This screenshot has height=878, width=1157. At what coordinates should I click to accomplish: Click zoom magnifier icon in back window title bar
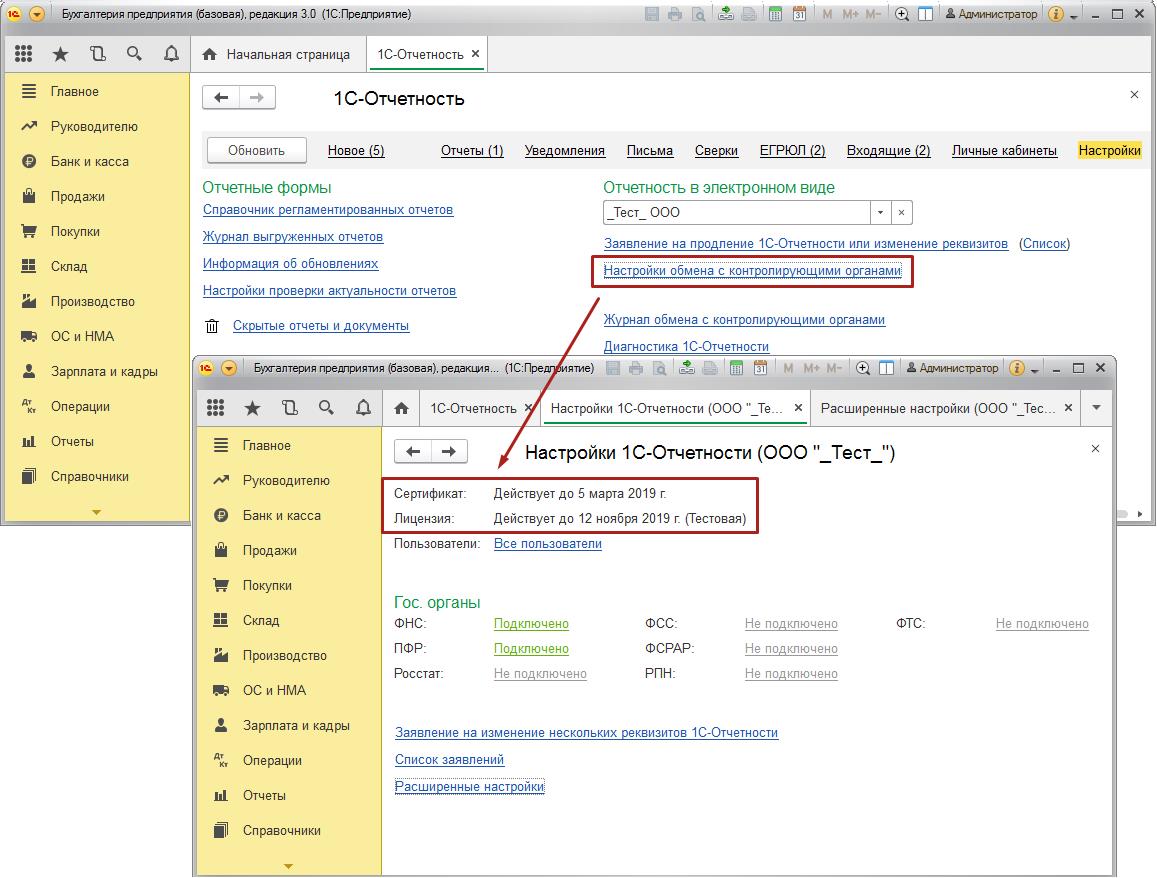[x=902, y=14]
